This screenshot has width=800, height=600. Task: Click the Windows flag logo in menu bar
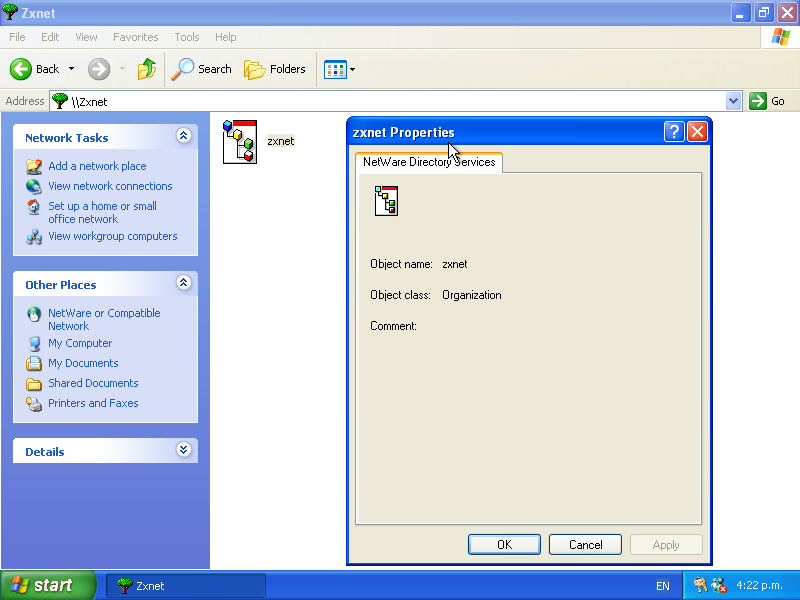pos(780,37)
